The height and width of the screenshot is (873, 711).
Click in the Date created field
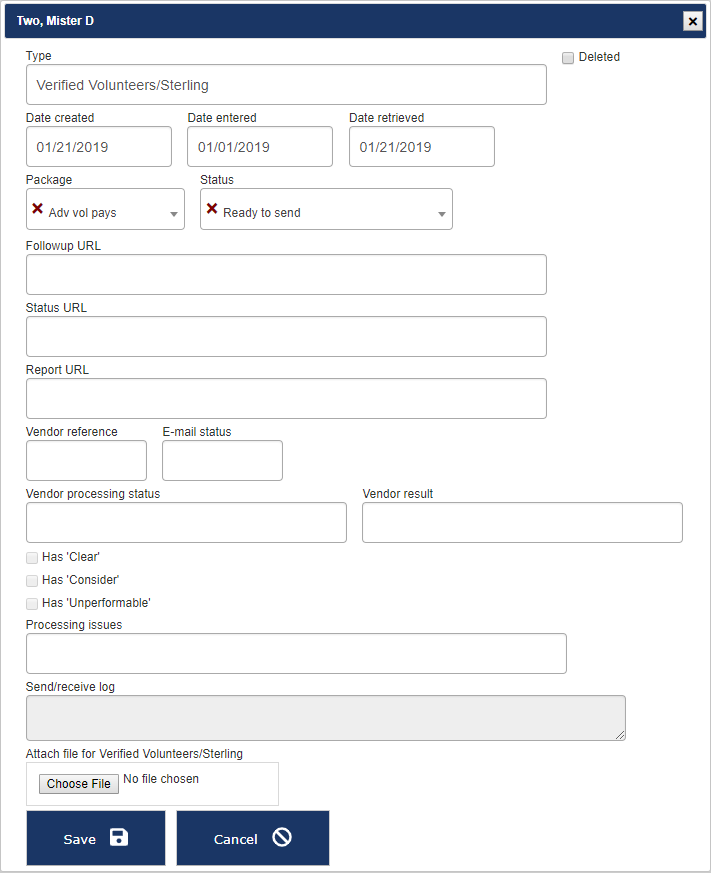(x=99, y=147)
